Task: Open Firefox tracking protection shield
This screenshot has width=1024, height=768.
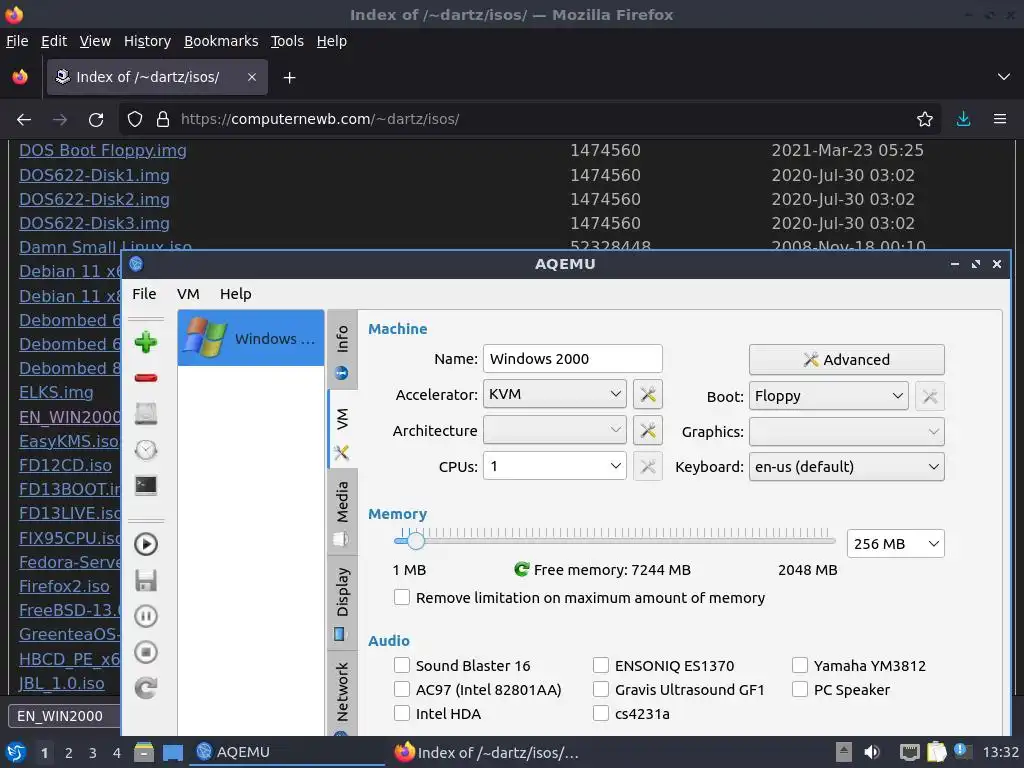Action: pos(135,120)
